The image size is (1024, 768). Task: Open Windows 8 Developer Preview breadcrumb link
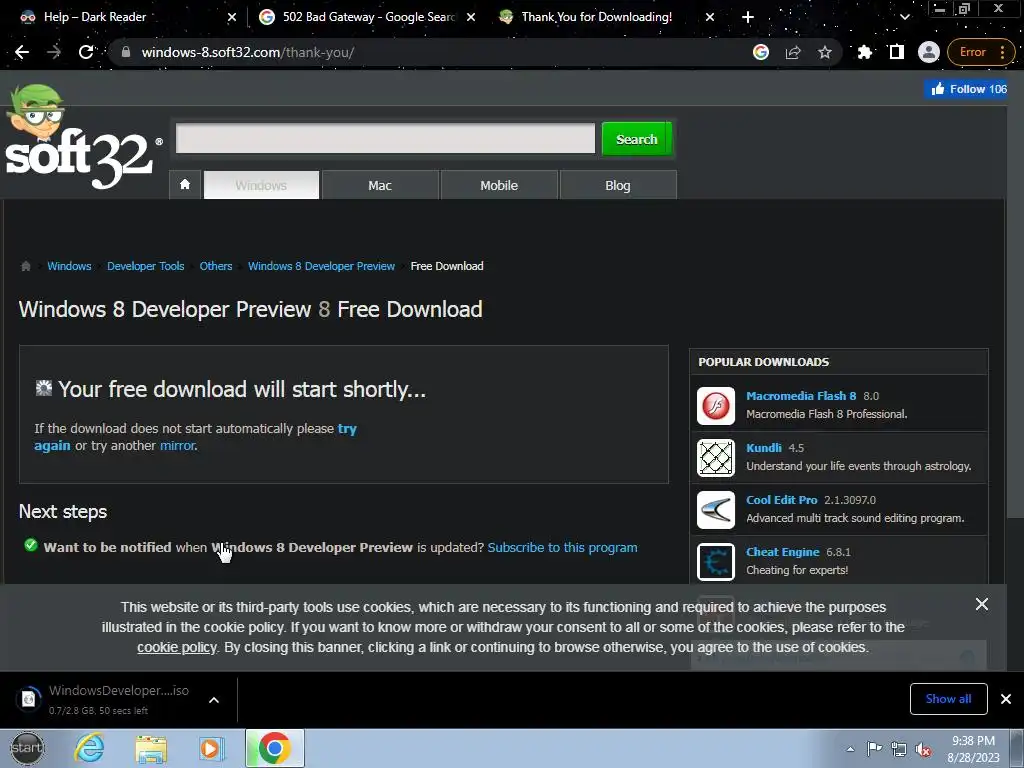tap(321, 266)
